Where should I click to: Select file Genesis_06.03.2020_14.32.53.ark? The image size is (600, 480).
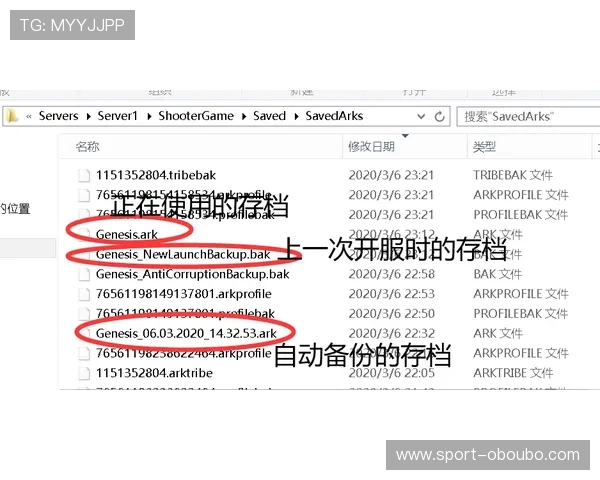pos(186,333)
